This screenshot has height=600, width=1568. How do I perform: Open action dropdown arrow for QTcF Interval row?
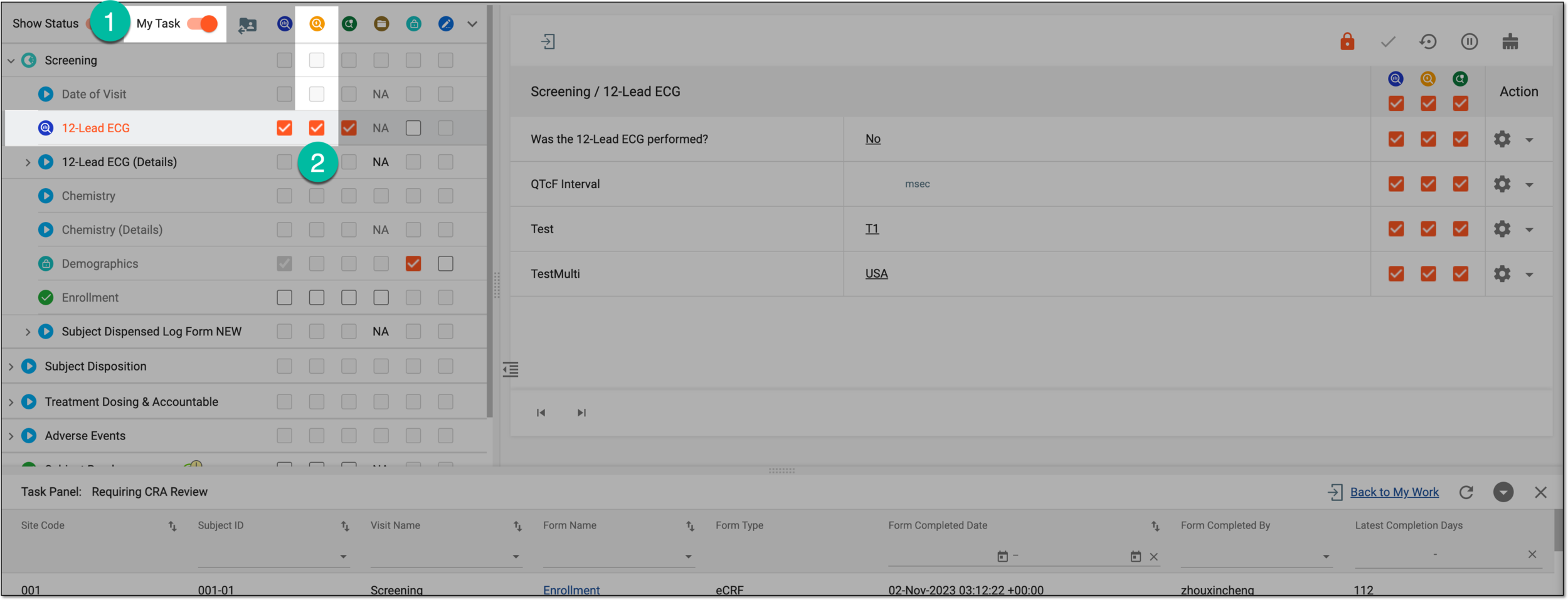(x=1530, y=185)
